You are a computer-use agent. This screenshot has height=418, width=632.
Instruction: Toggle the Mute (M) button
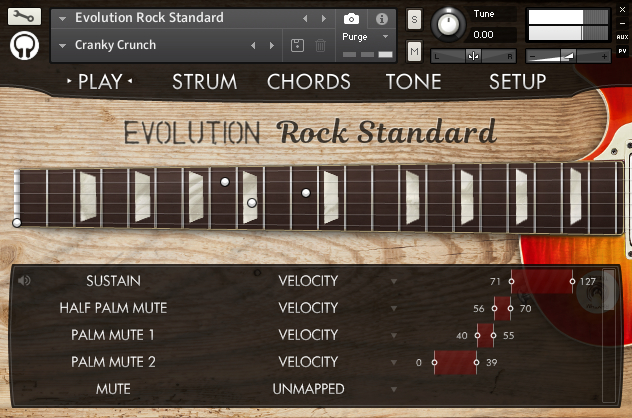[414, 50]
